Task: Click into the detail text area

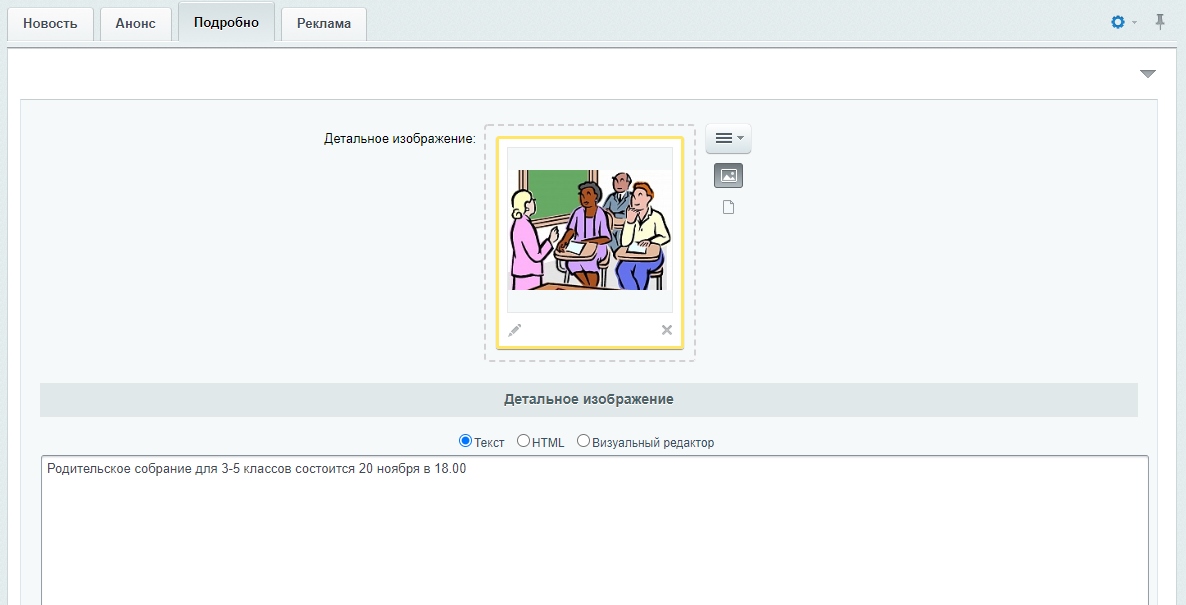Action: tap(595, 529)
